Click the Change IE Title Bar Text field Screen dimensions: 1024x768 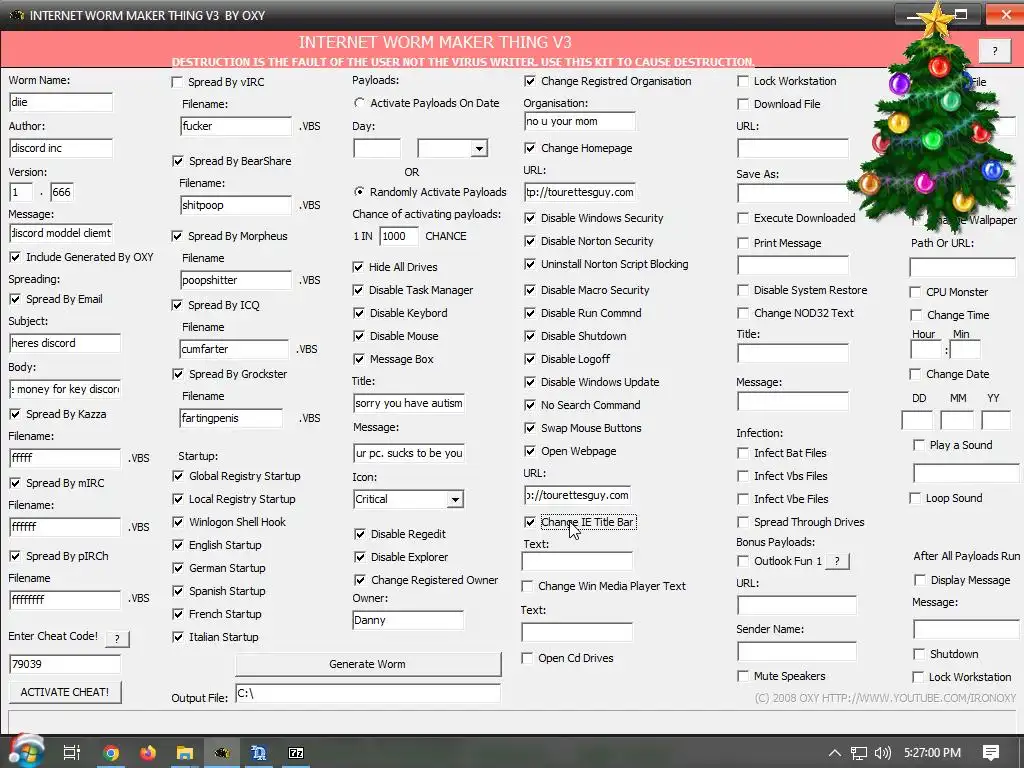point(577,561)
